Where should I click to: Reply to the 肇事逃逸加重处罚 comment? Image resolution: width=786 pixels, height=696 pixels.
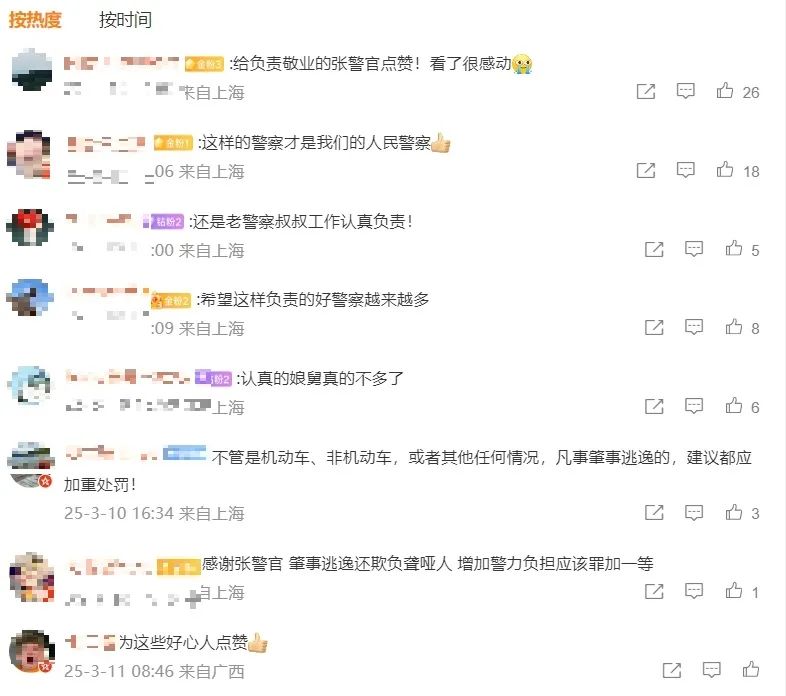(694, 512)
